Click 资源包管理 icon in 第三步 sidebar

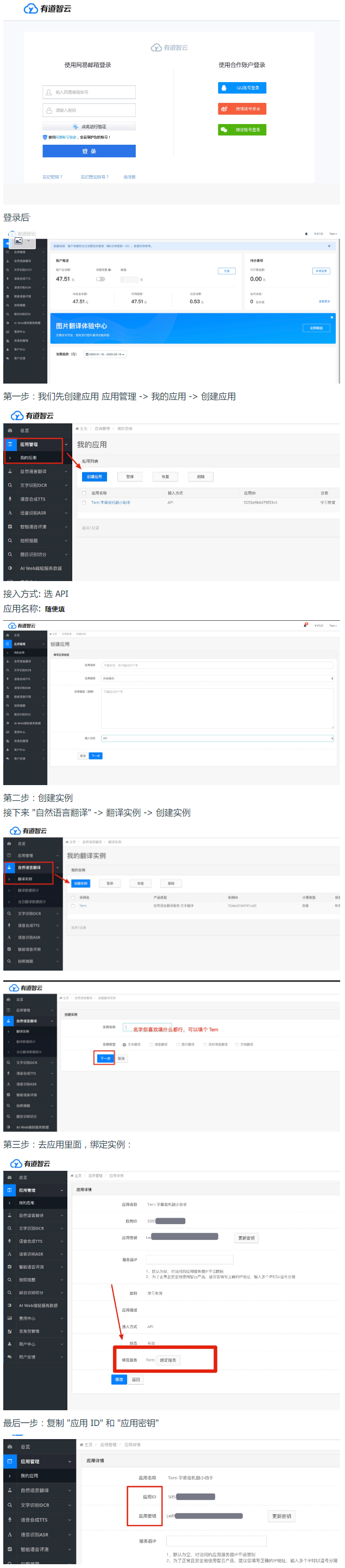[9, 1331]
